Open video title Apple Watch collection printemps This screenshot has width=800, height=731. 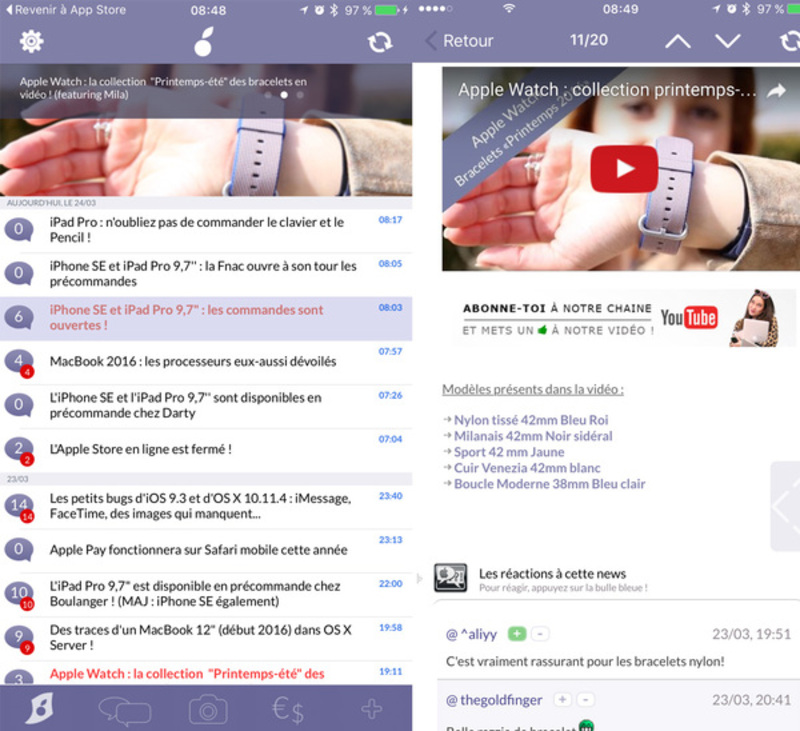pos(607,90)
